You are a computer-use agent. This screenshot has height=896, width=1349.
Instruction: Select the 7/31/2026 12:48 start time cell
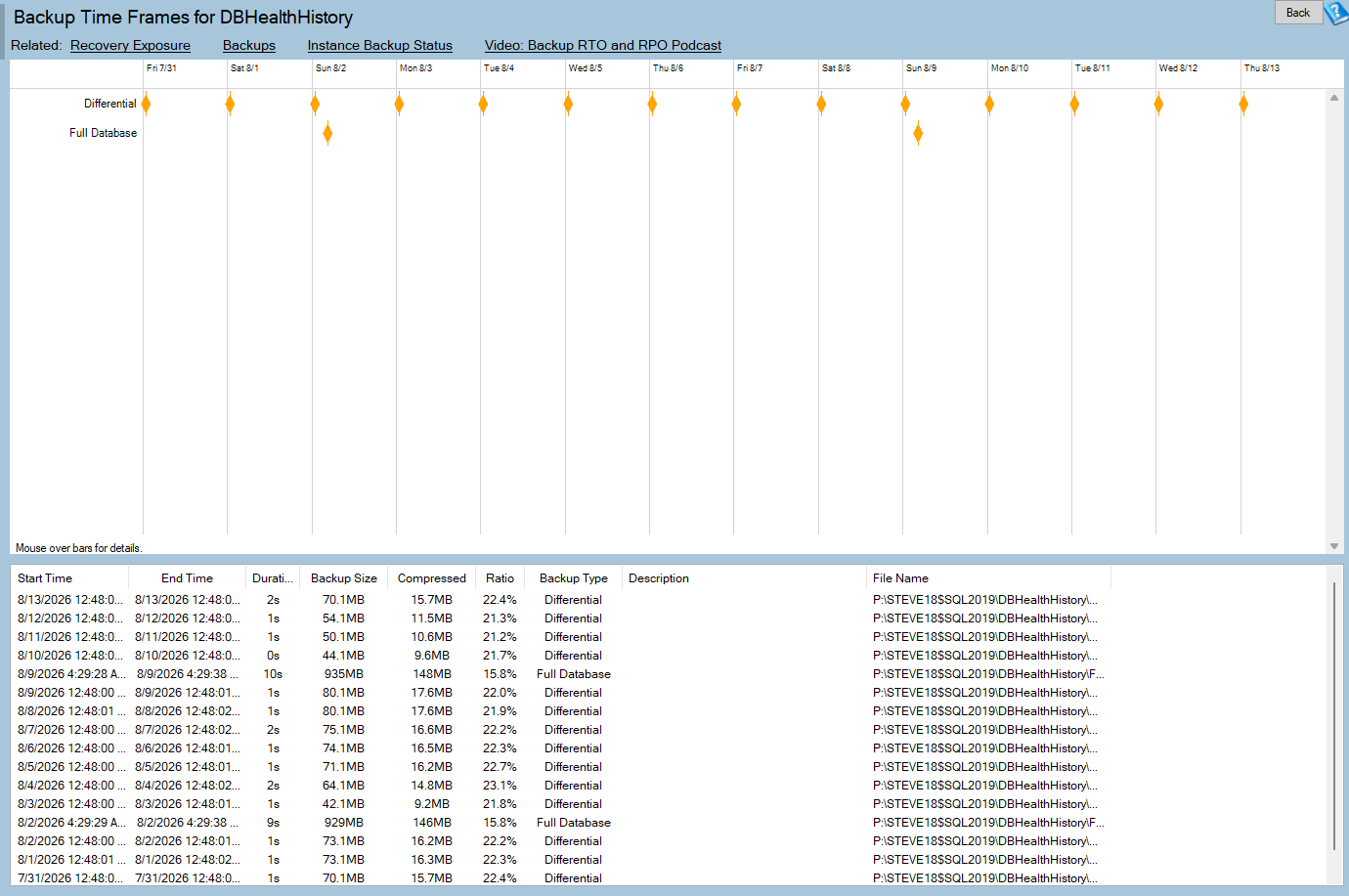pos(70,878)
